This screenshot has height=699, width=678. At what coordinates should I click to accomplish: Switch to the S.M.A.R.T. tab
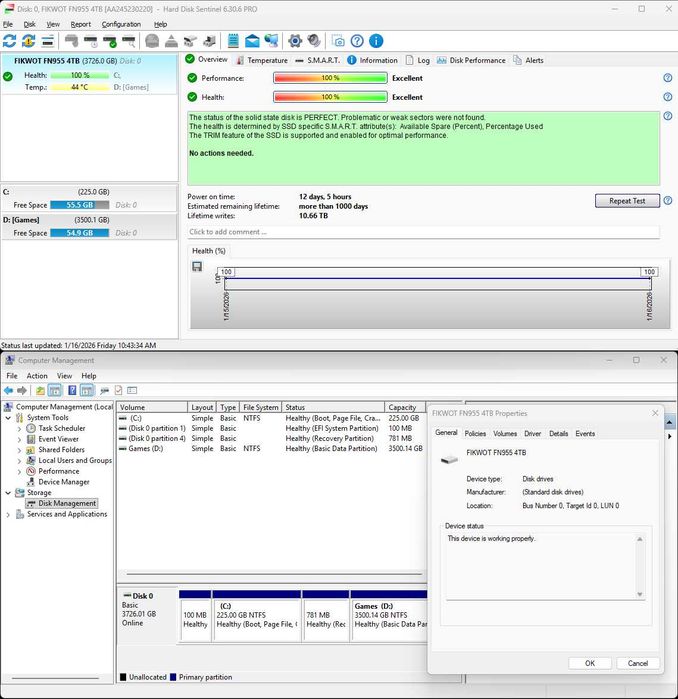(318, 60)
